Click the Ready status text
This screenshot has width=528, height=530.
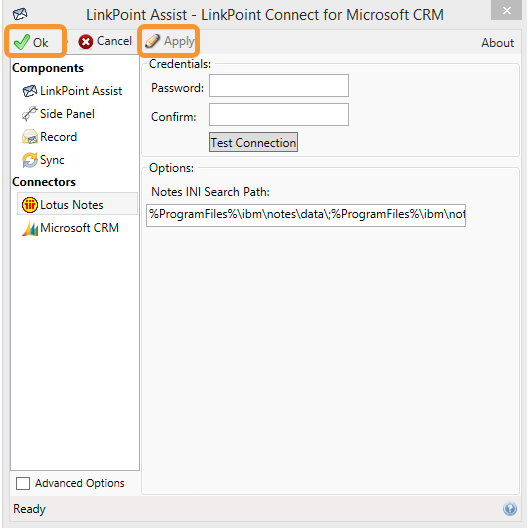(x=29, y=509)
